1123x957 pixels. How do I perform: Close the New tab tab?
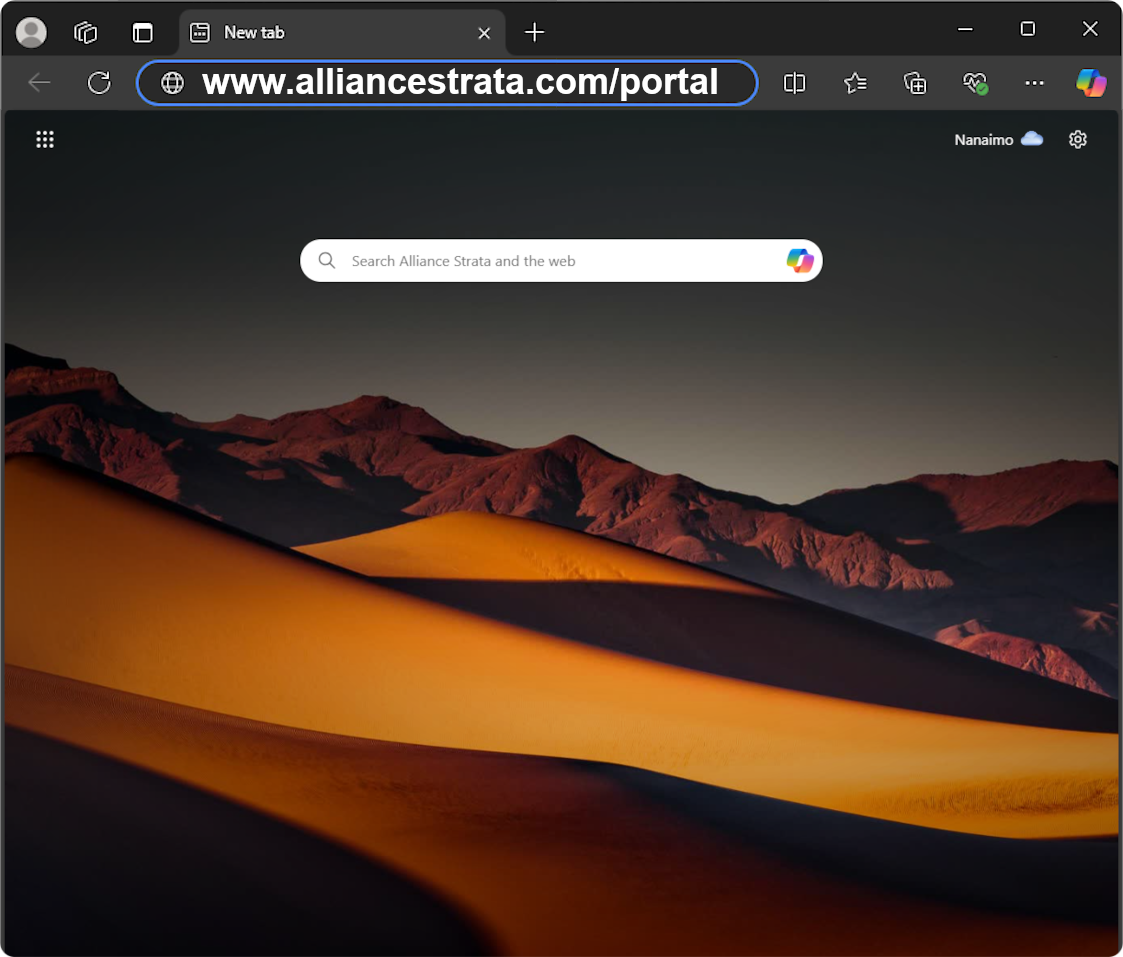[x=484, y=33]
